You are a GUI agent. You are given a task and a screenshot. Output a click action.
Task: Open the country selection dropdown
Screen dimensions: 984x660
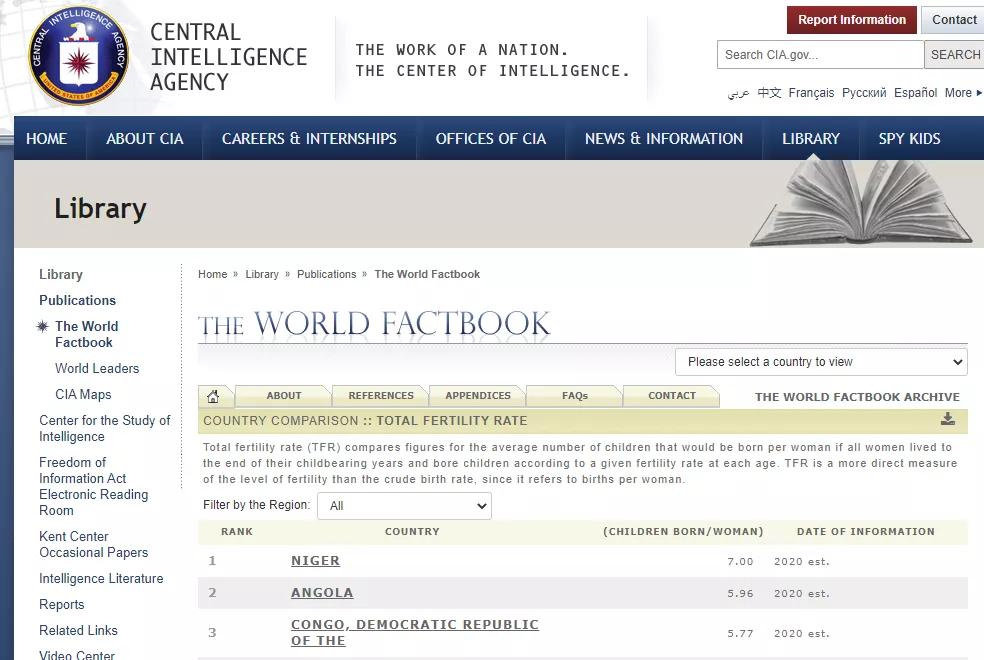coord(821,362)
